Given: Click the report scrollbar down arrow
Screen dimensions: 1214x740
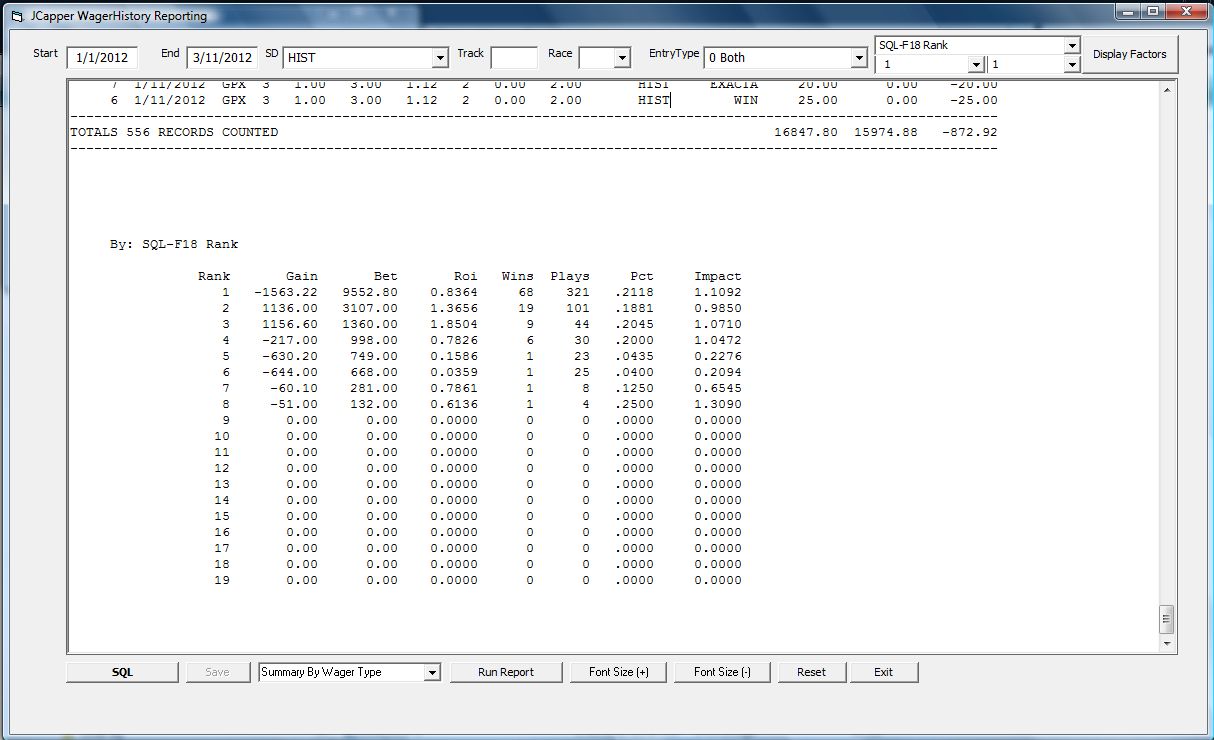Looking at the screenshot, I should tap(1166, 645).
